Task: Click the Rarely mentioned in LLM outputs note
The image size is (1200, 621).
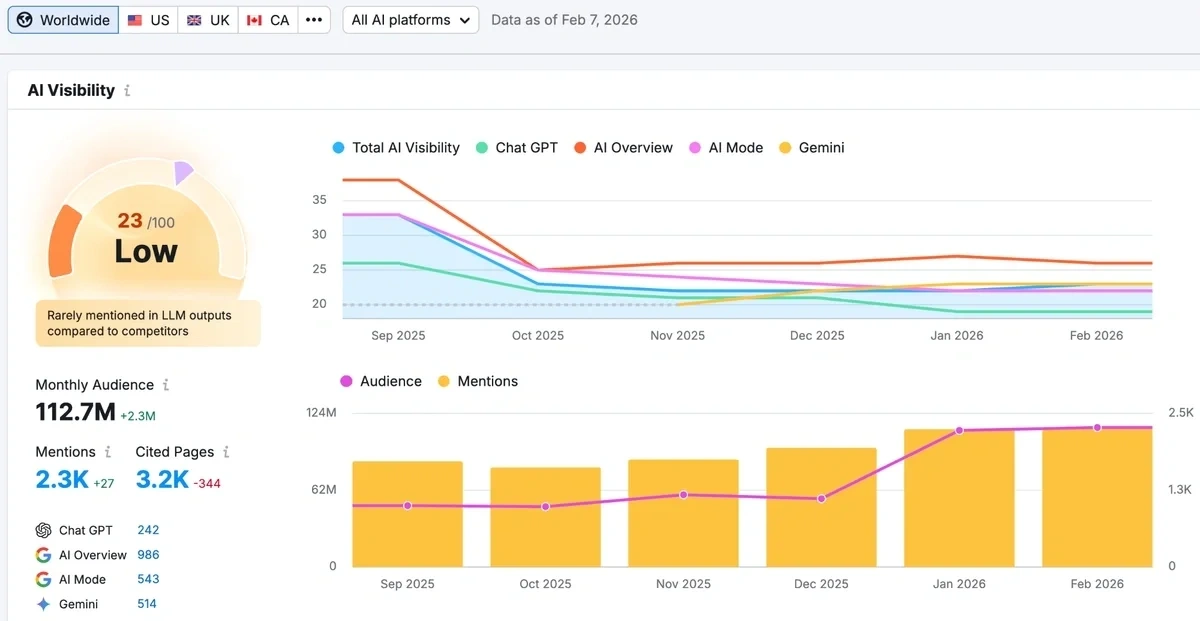Action: [x=148, y=323]
